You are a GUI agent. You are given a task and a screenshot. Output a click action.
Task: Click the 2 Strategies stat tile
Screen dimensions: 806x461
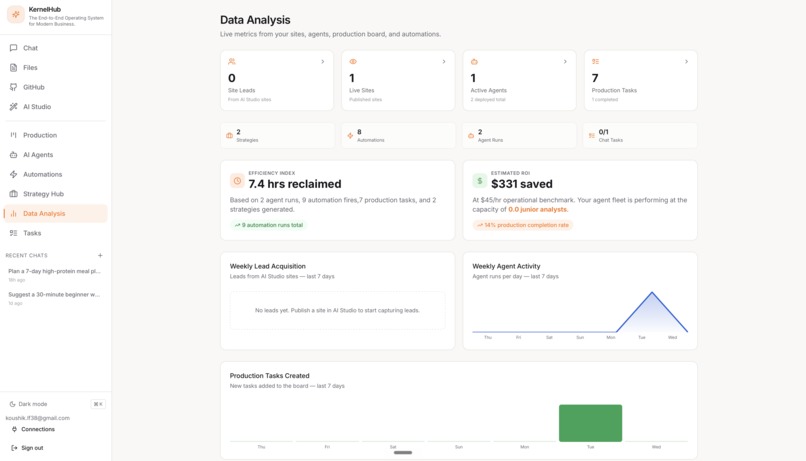[x=278, y=136]
